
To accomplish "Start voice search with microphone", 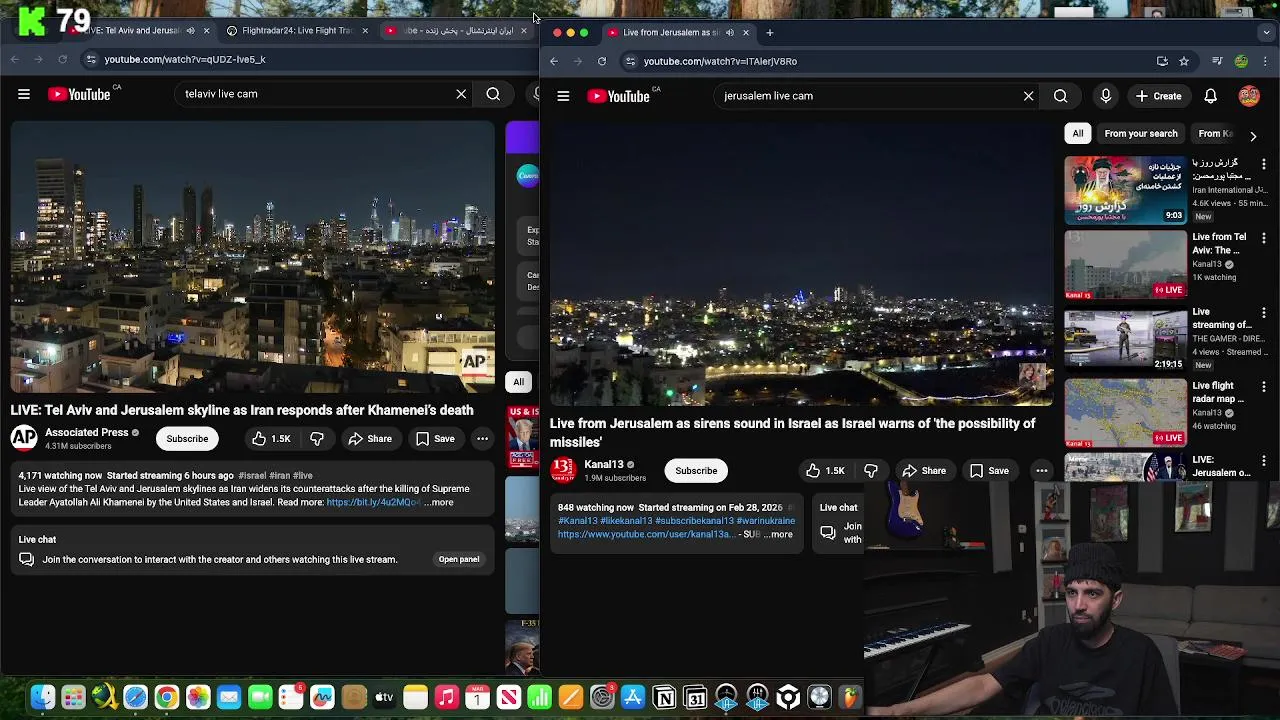I will coord(1106,96).
